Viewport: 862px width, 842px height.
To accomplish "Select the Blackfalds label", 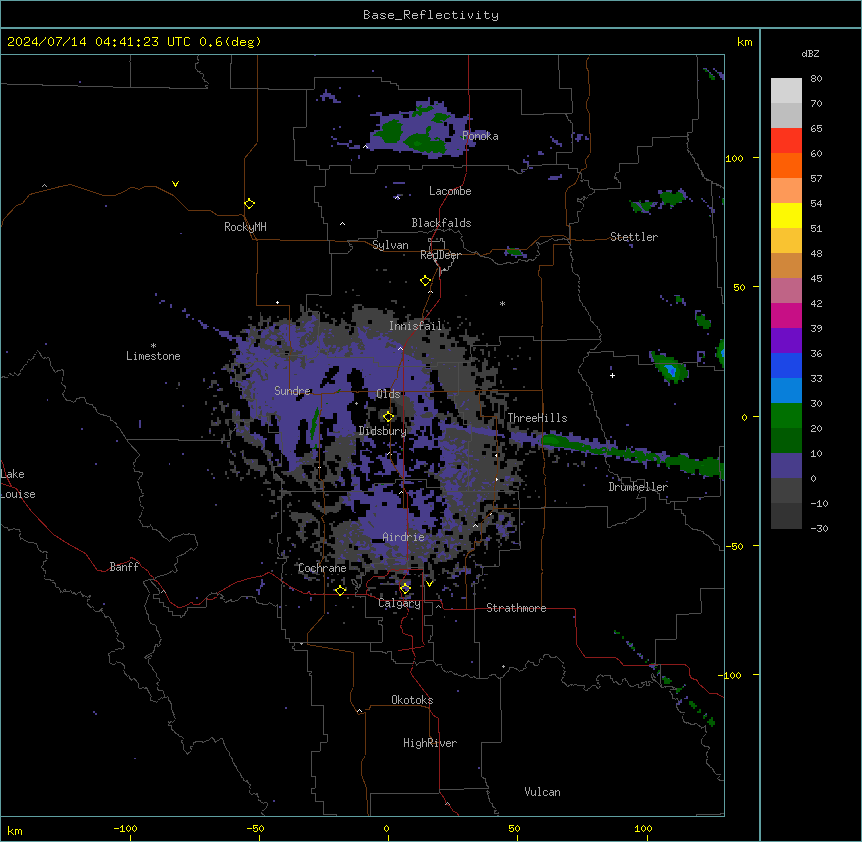I will click(441, 223).
